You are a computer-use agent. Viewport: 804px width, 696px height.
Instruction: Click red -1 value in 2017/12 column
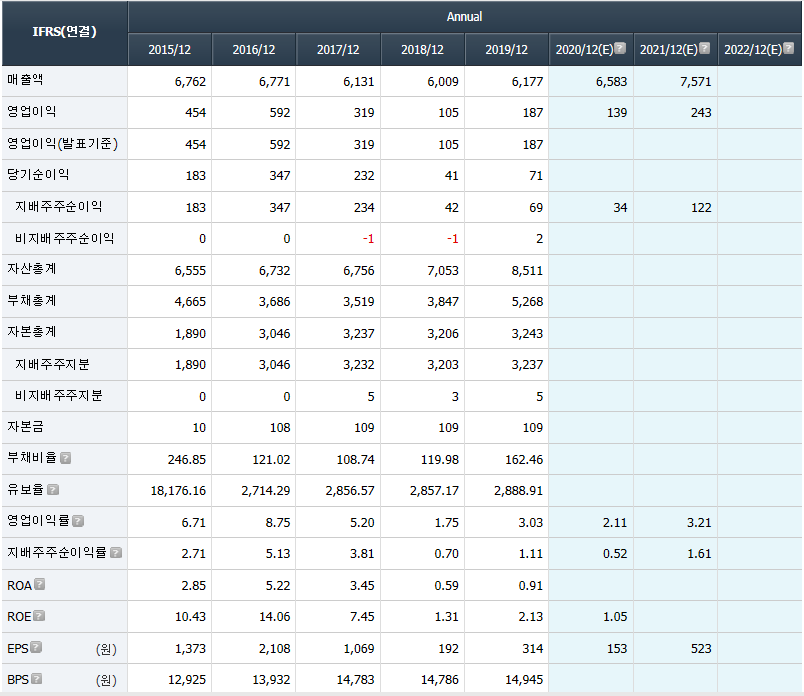(x=368, y=239)
